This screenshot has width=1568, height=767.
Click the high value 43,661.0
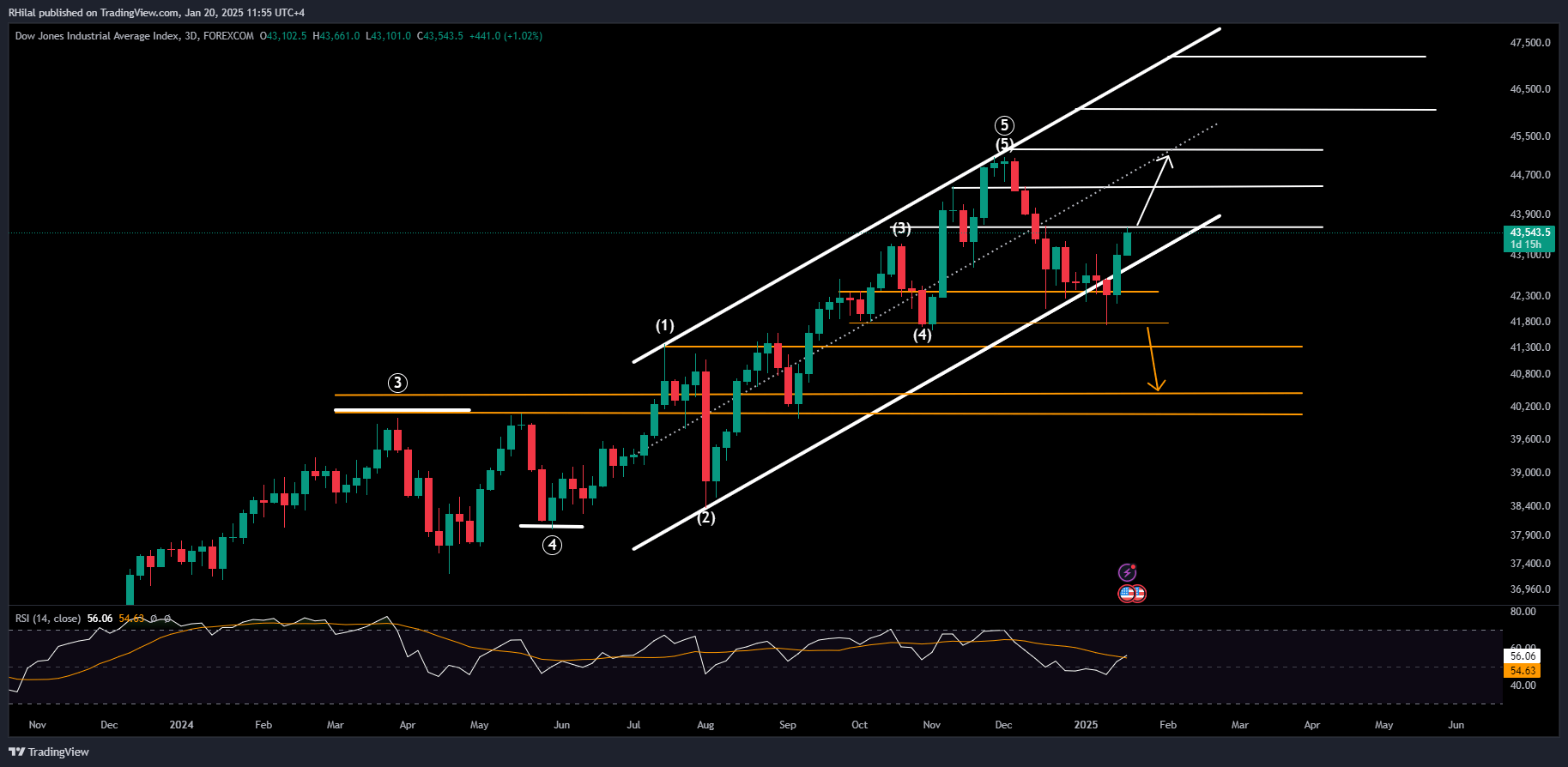340,36
